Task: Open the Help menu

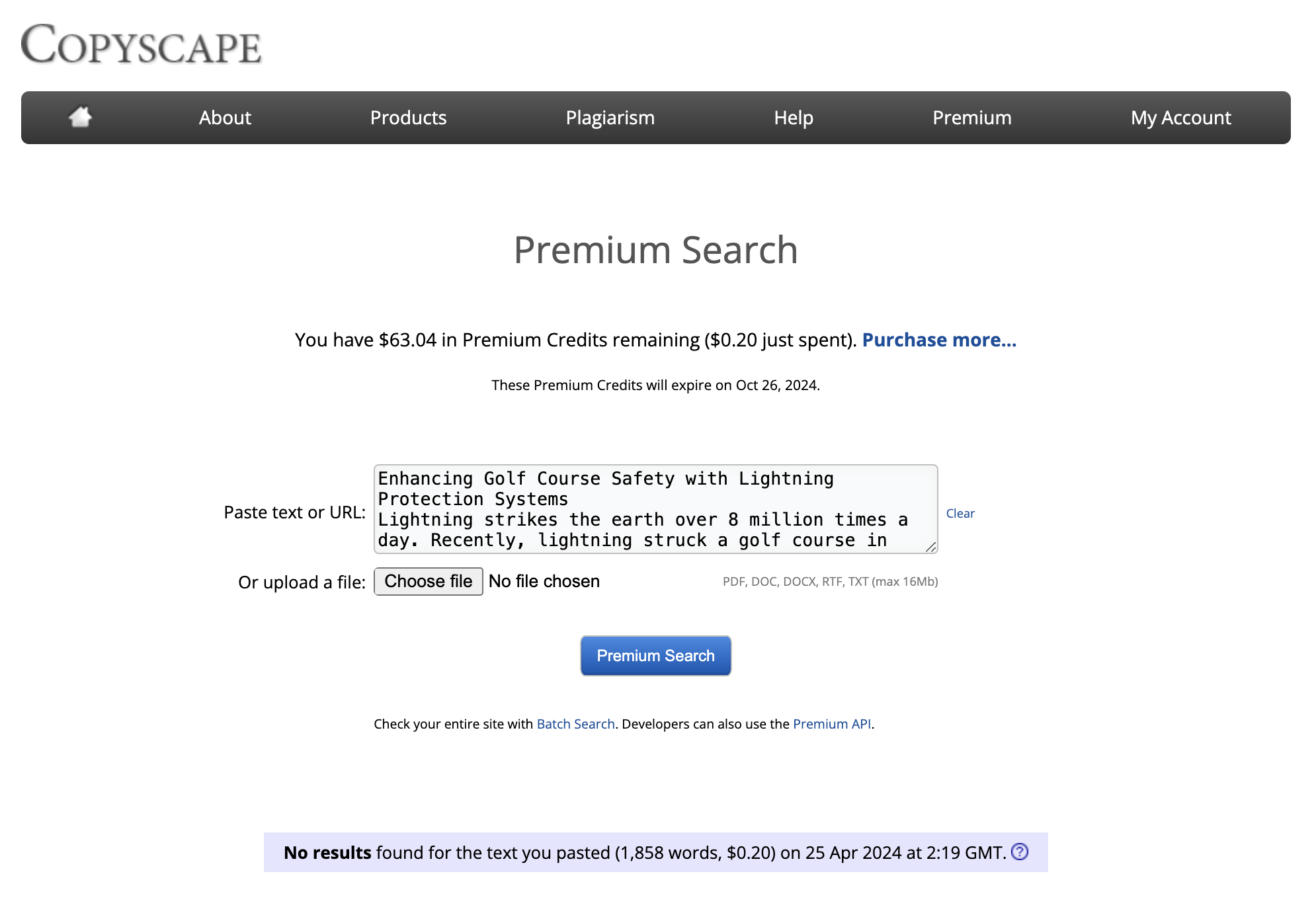Action: pyautogui.click(x=793, y=118)
